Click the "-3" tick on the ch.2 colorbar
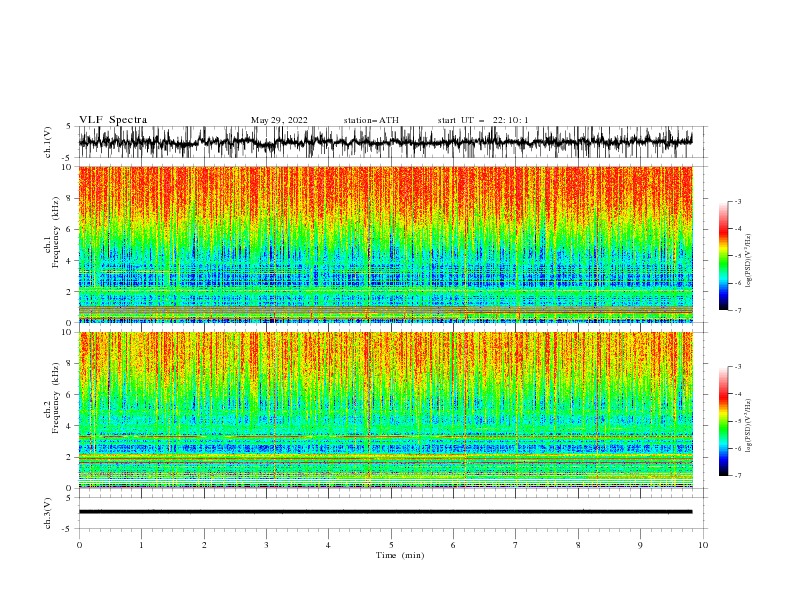Screen dimensions: 792x612 737,367
